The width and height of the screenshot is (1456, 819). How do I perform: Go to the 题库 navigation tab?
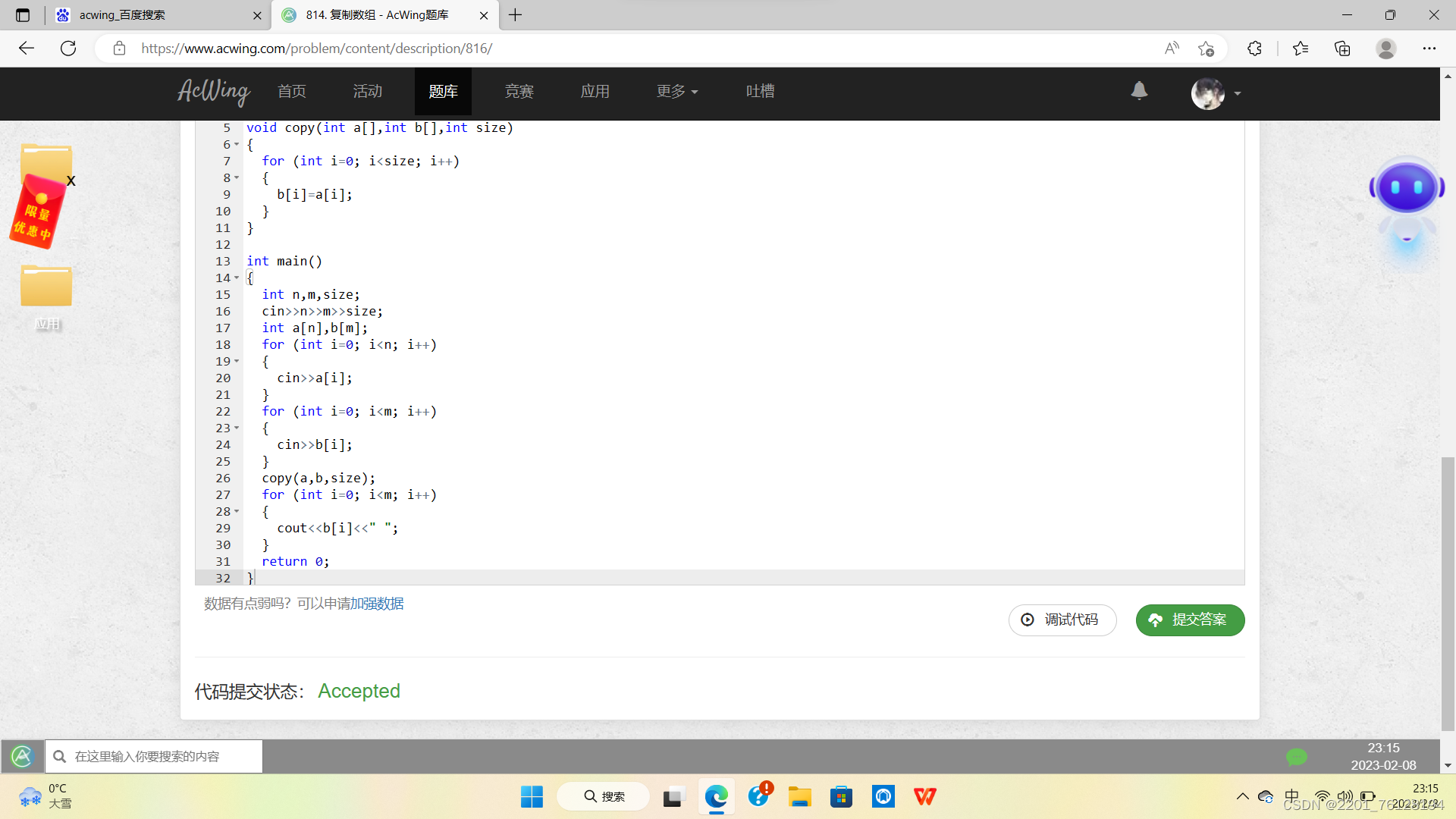coord(443,92)
